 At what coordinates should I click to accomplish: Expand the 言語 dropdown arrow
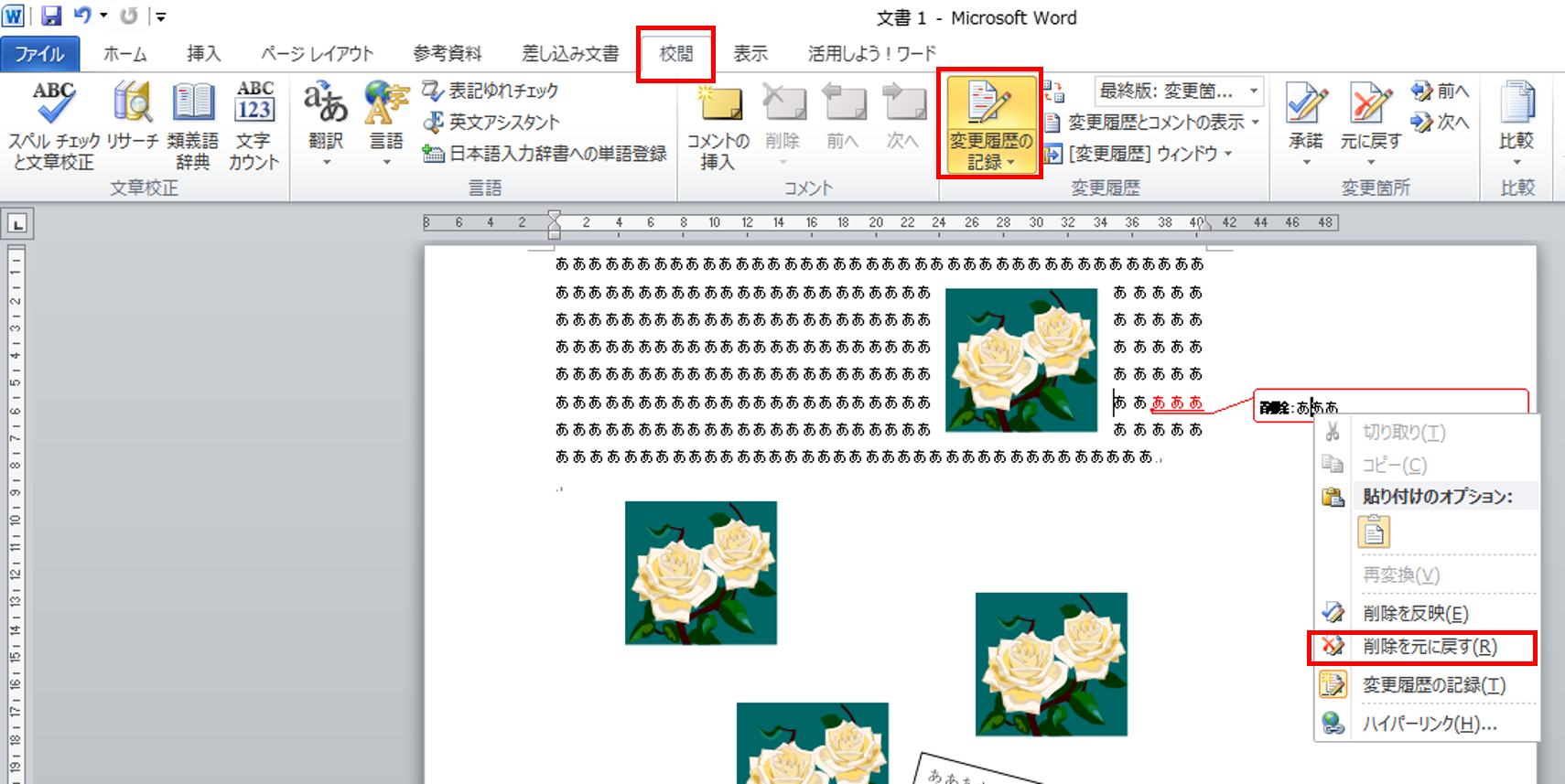[386, 163]
